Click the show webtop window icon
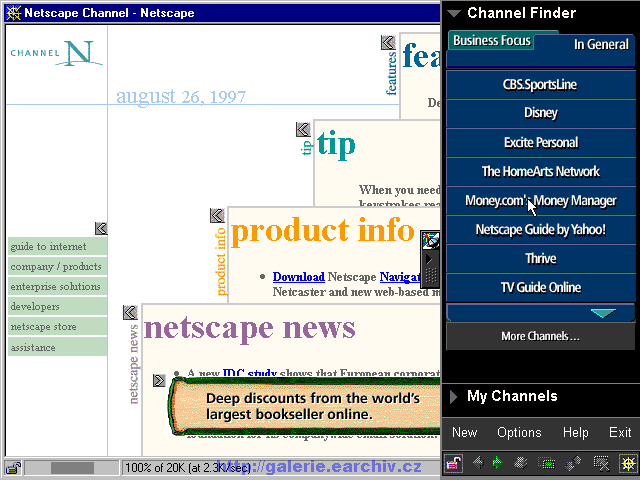 546,463
